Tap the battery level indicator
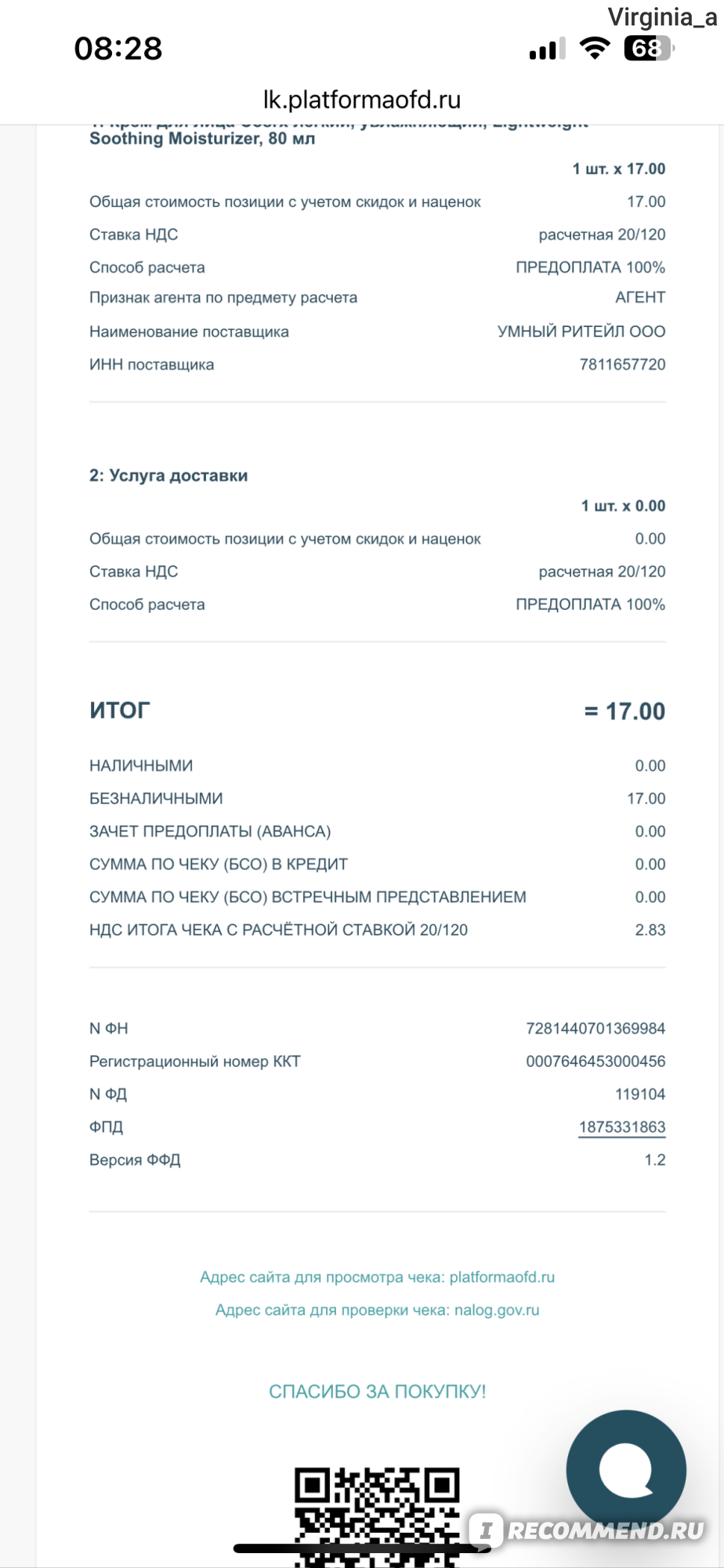 pos(649,49)
